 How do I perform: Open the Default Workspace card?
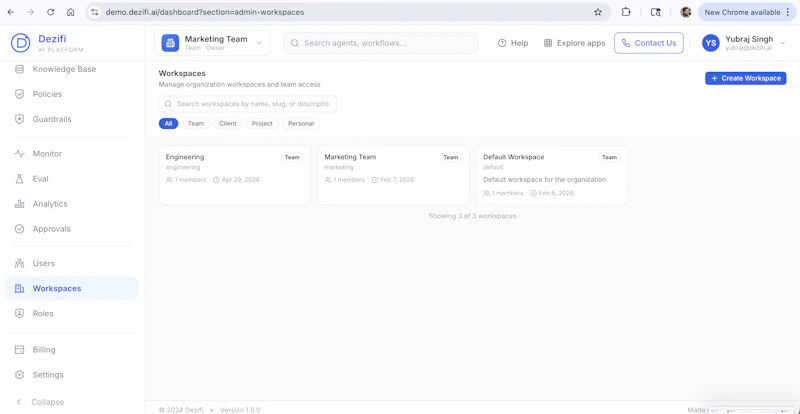552,175
